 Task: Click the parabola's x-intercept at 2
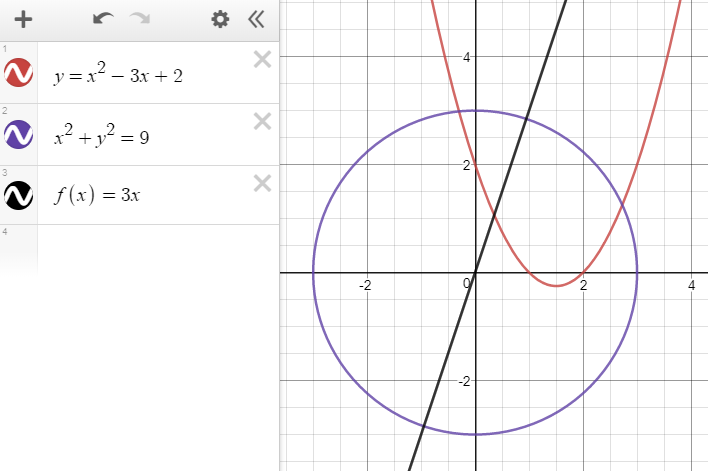(x=583, y=272)
